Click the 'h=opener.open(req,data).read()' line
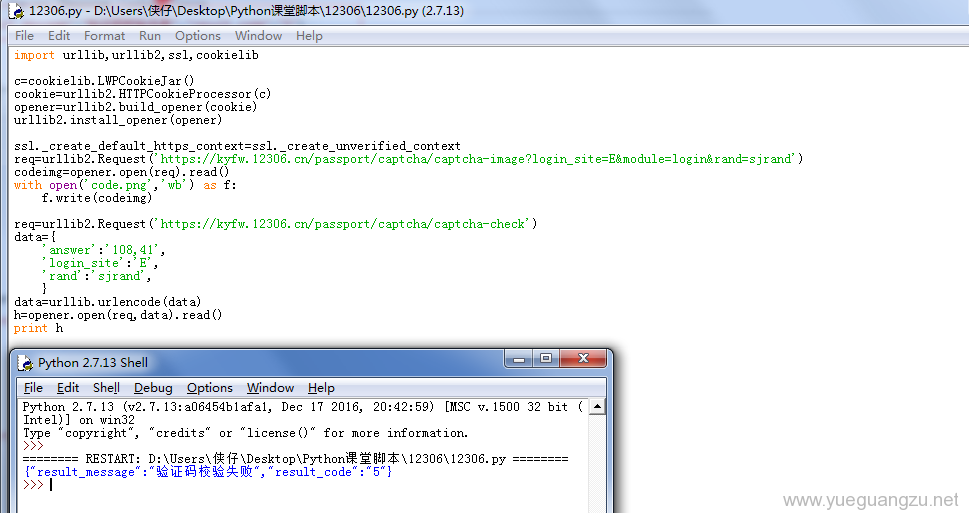Screen dimensions: 969x513 point(117,315)
